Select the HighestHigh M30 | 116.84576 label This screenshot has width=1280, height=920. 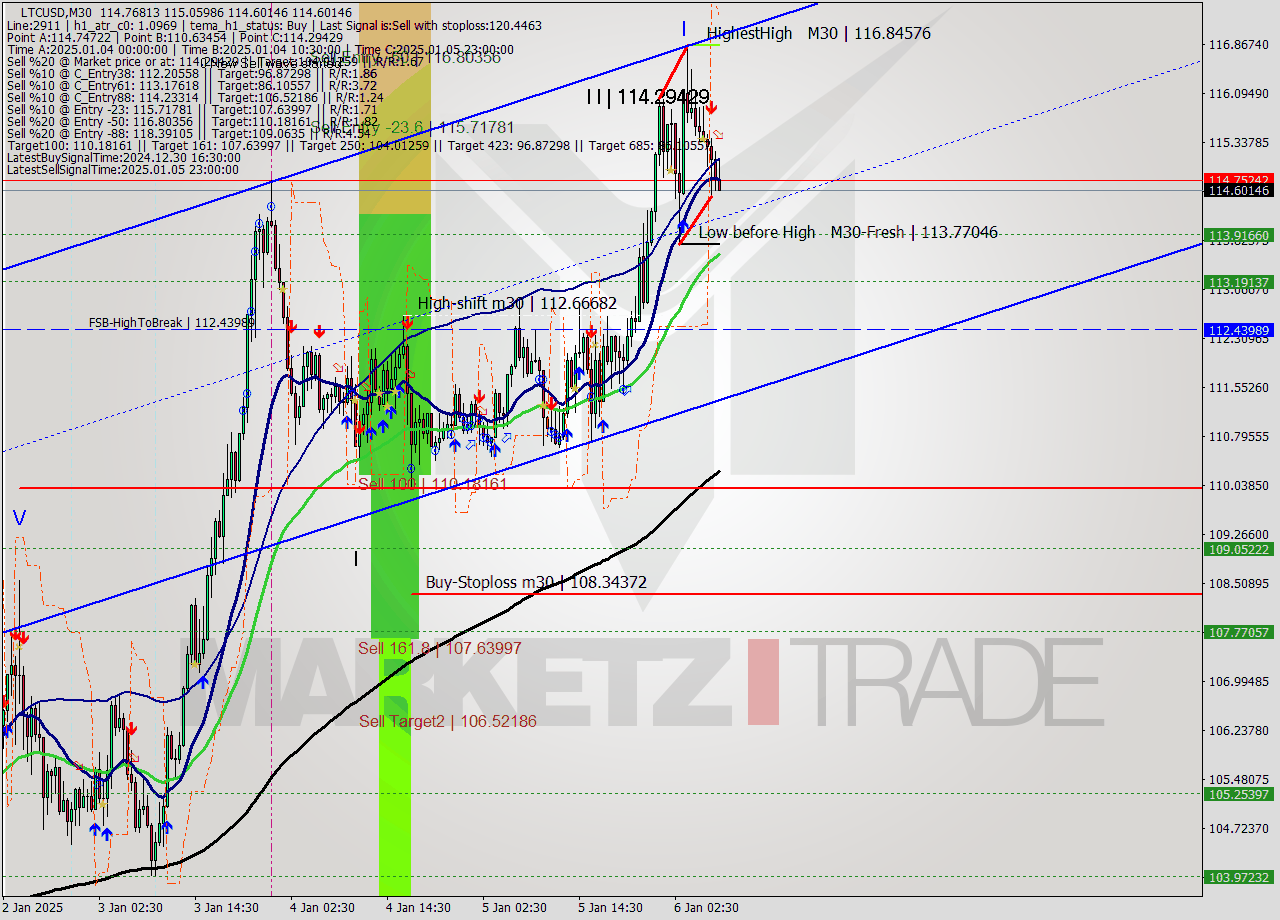819,33
